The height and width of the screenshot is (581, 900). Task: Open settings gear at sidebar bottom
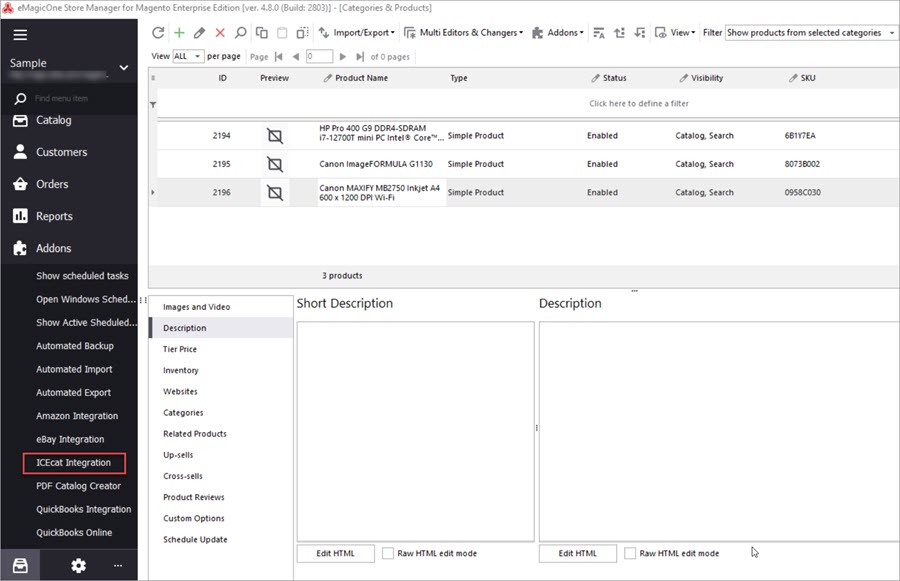78,565
